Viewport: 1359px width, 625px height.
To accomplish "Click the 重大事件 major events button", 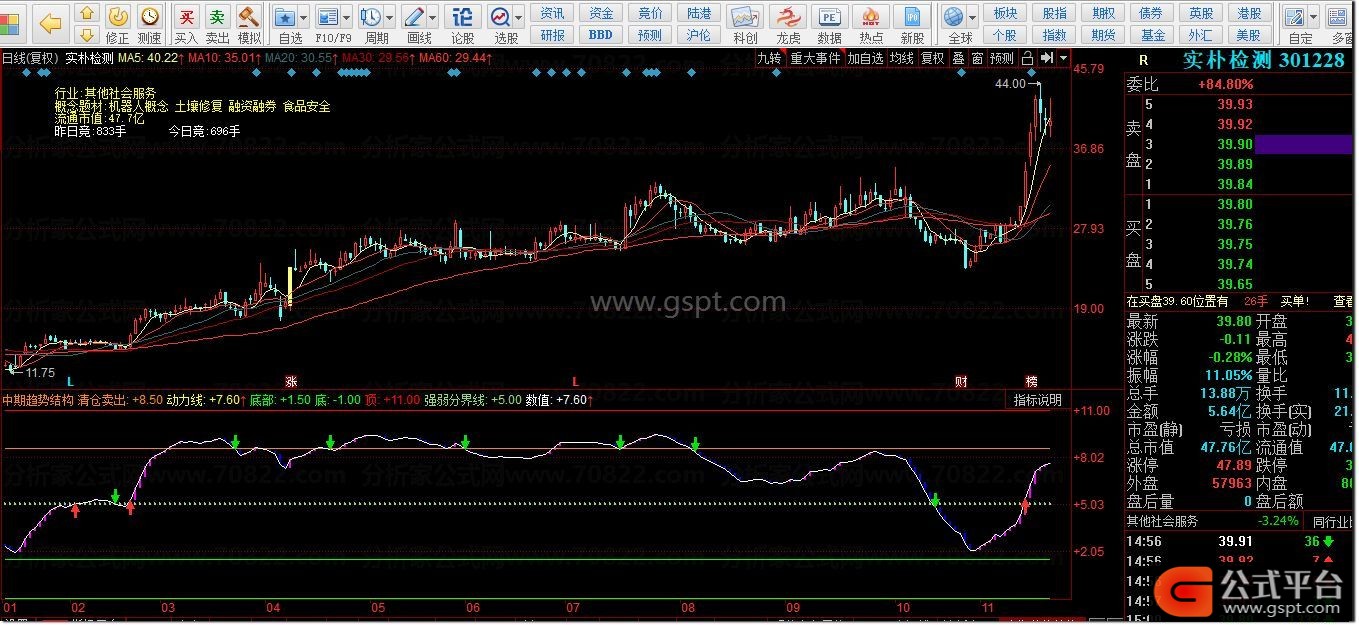I will (x=815, y=58).
